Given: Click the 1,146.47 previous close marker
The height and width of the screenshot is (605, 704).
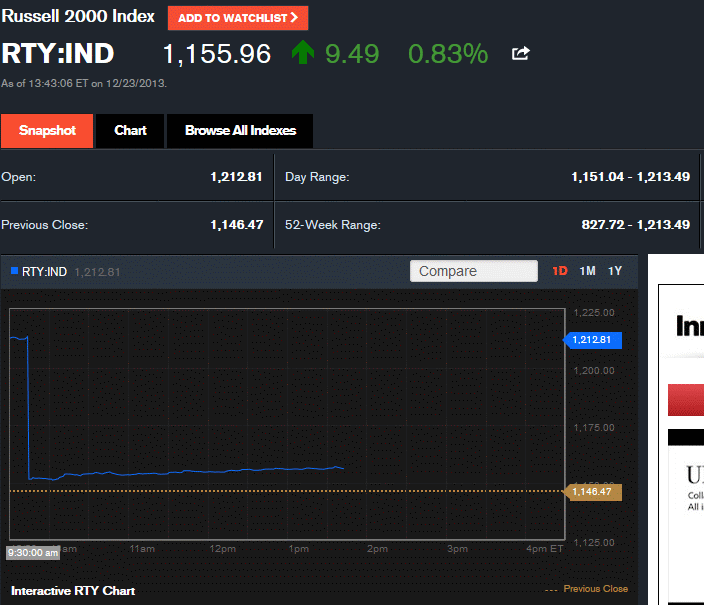Looking at the screenshot, I should [592, 492].
